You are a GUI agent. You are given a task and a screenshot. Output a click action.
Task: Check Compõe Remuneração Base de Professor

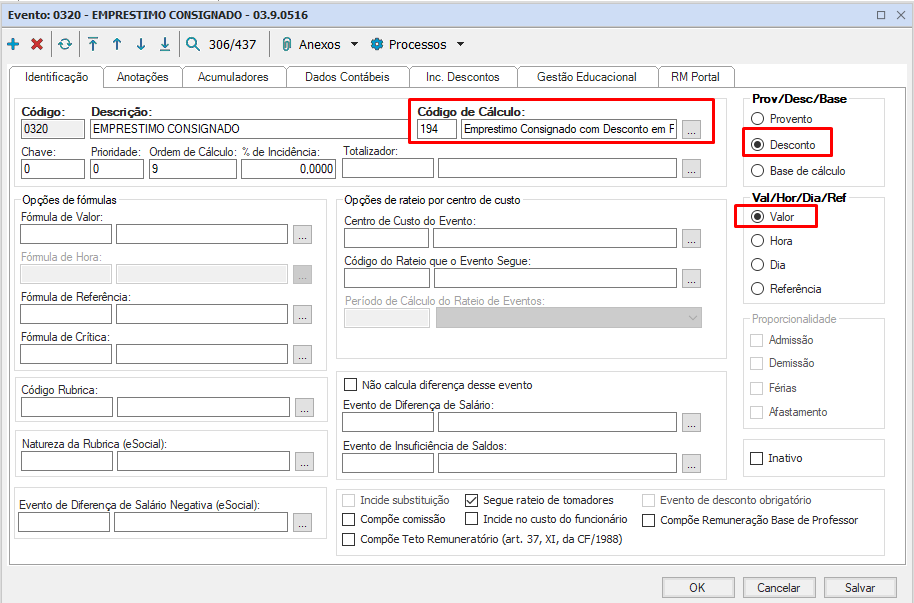(648, 520)
